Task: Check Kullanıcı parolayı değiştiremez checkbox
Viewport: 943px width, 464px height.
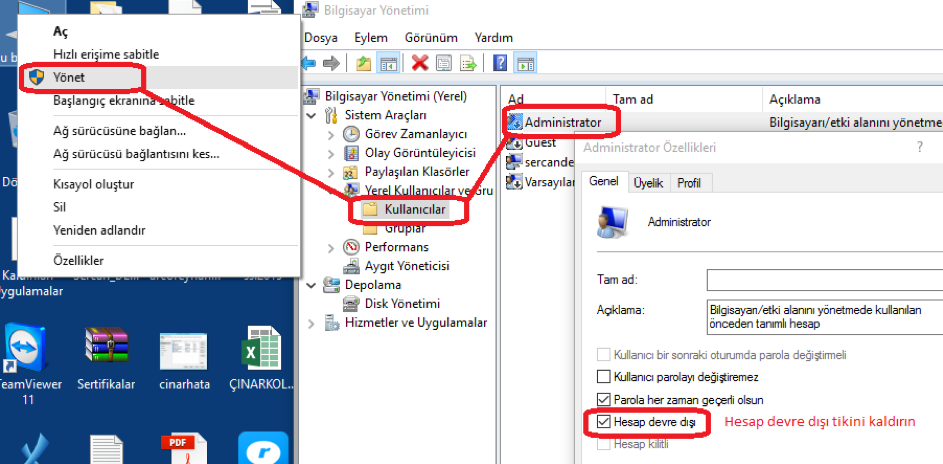Action: [603, 377]
